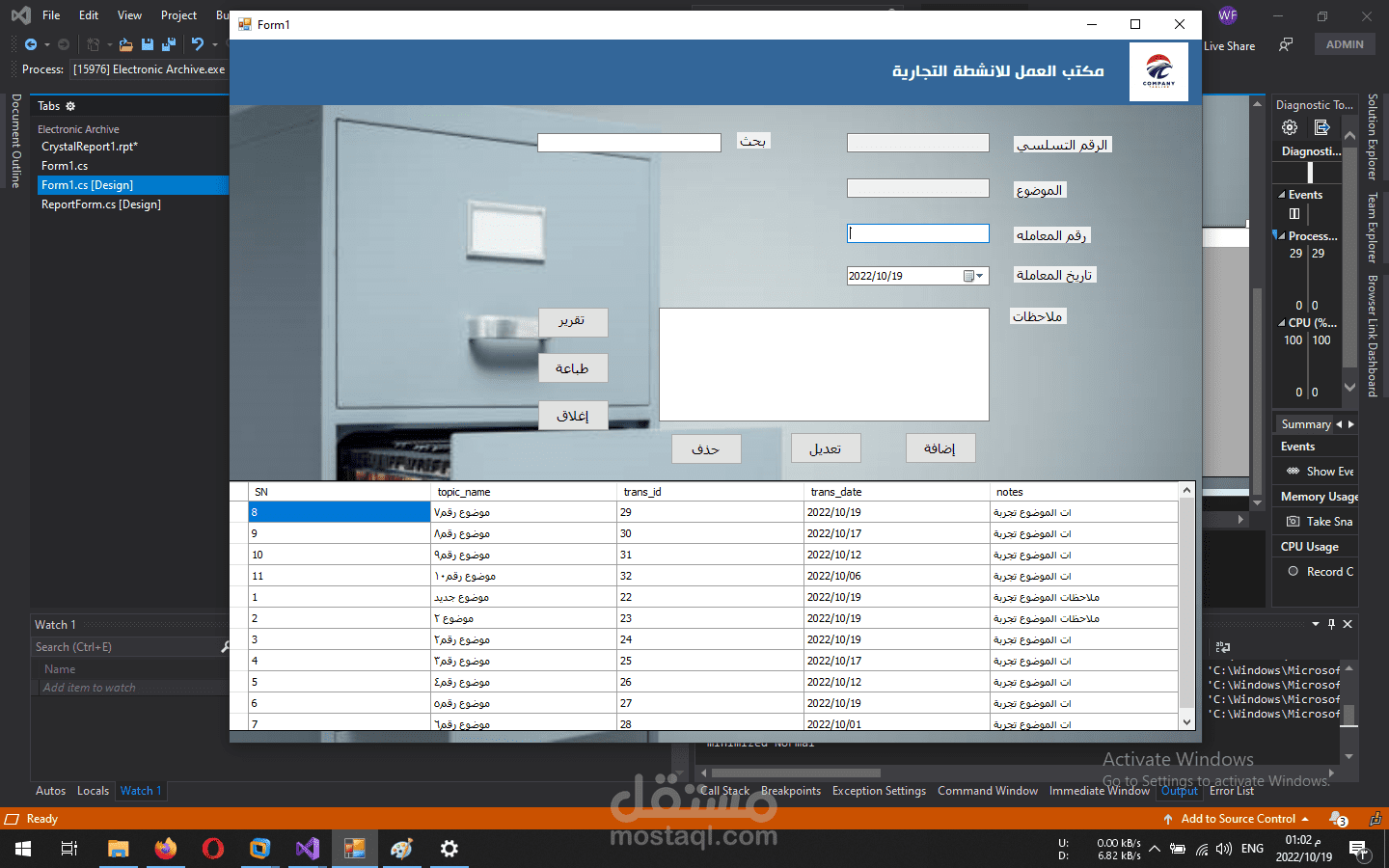Screen dimensions: 1389x868
Task: Click the Navigate Backward arrow in Visual Studio toolbar
Action: click(31, 44)
